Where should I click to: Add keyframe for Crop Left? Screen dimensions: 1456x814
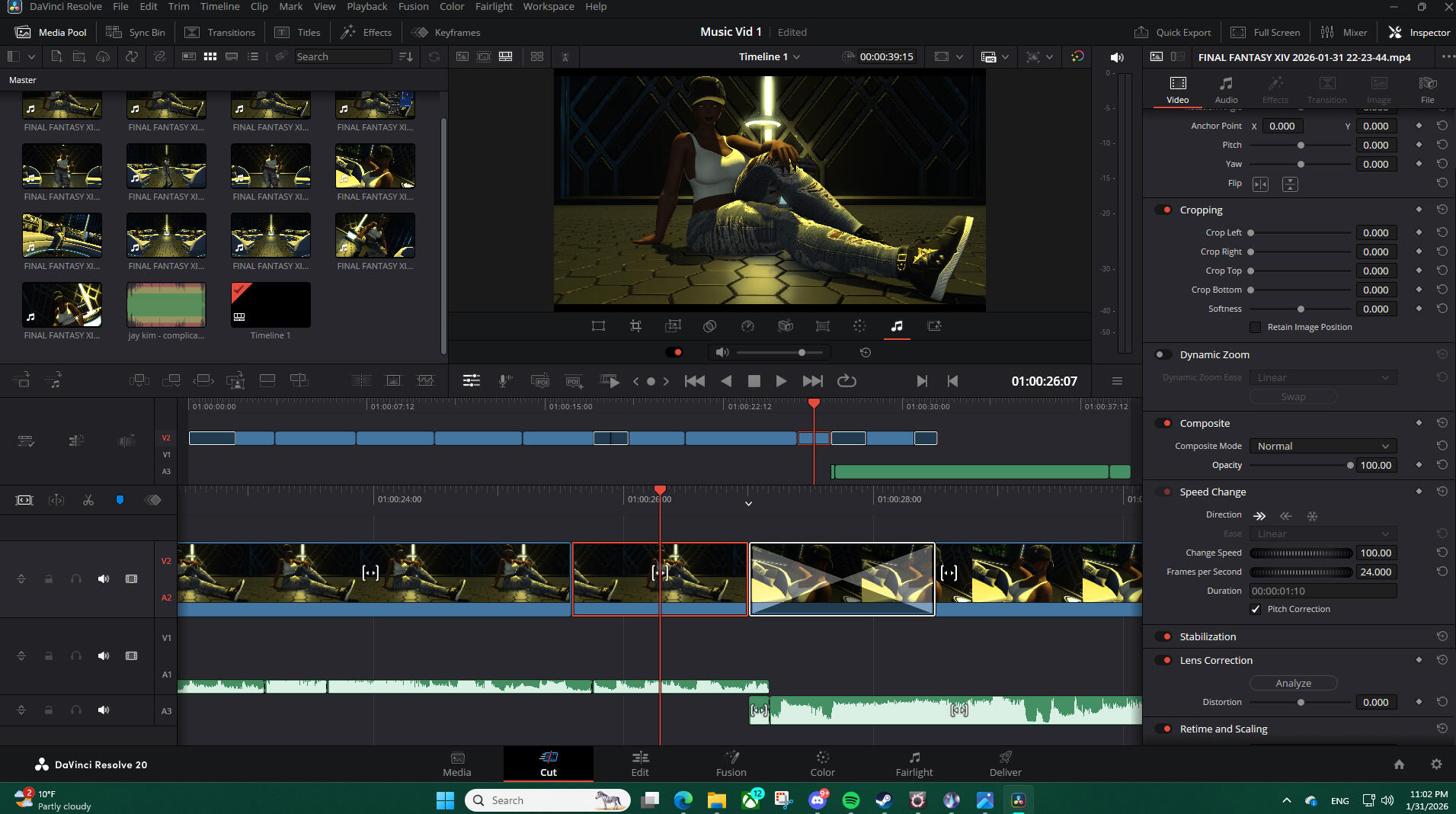click(1419, 232)
